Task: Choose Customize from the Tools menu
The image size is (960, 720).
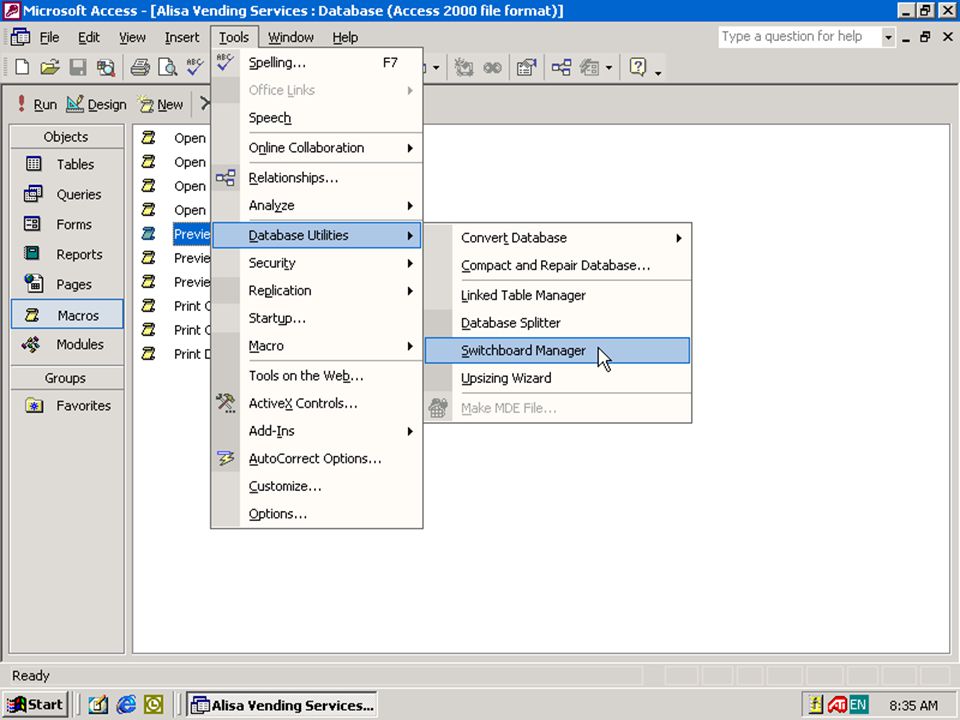Action: click(317, 486)
